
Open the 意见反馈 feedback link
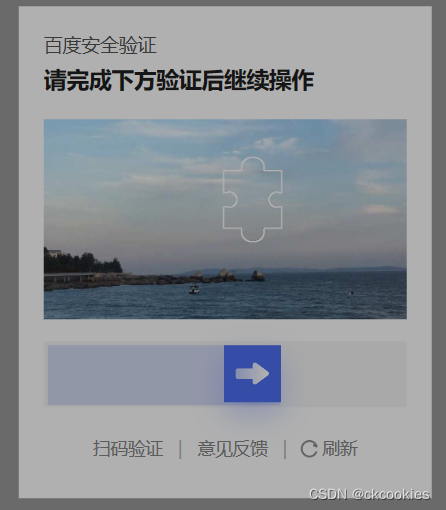(233, 448)
